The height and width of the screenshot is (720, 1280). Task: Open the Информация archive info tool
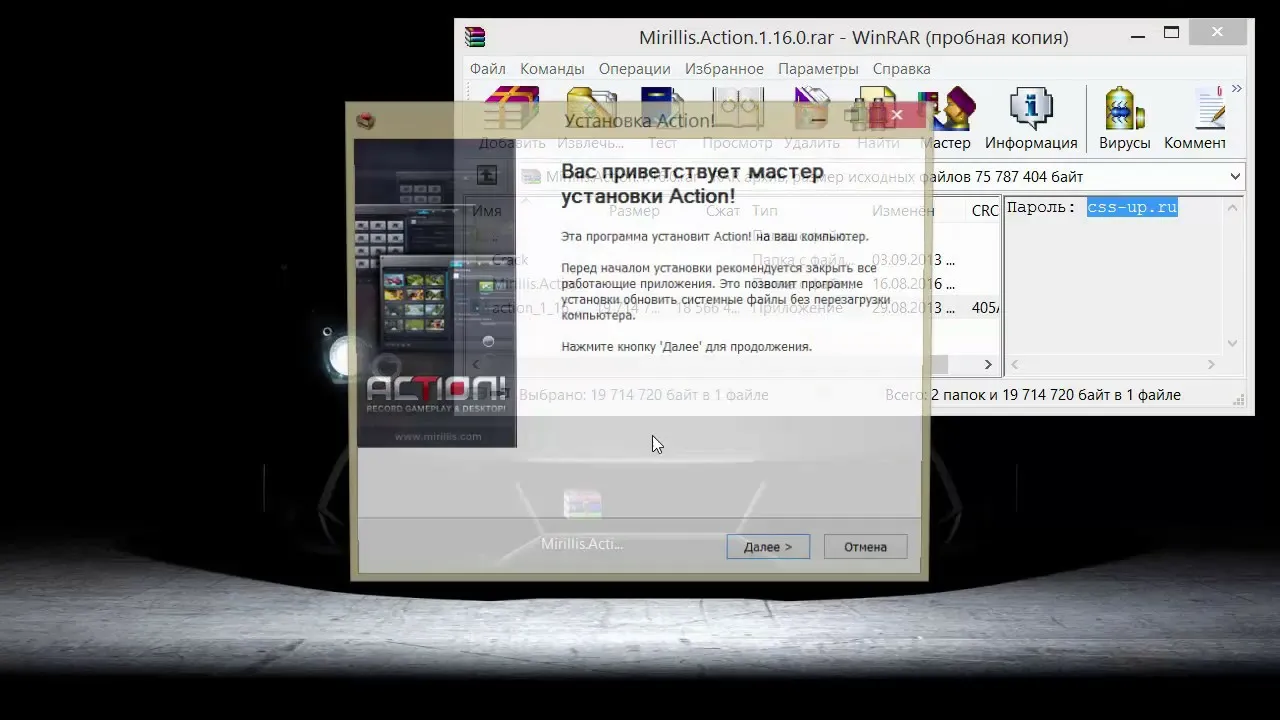(x=1030, y=118)
